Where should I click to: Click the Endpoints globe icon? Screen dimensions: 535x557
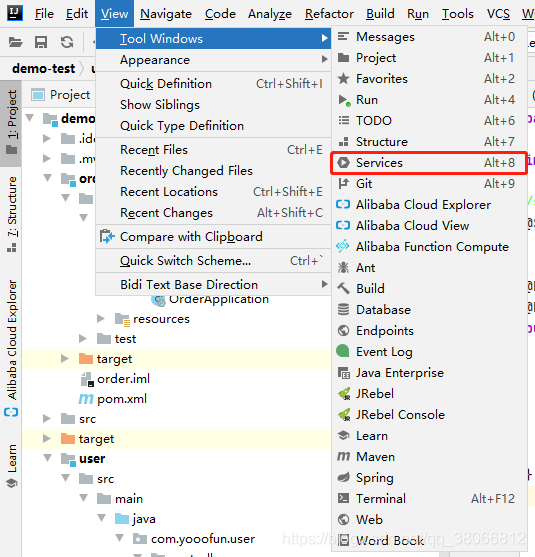click(343, 330)
